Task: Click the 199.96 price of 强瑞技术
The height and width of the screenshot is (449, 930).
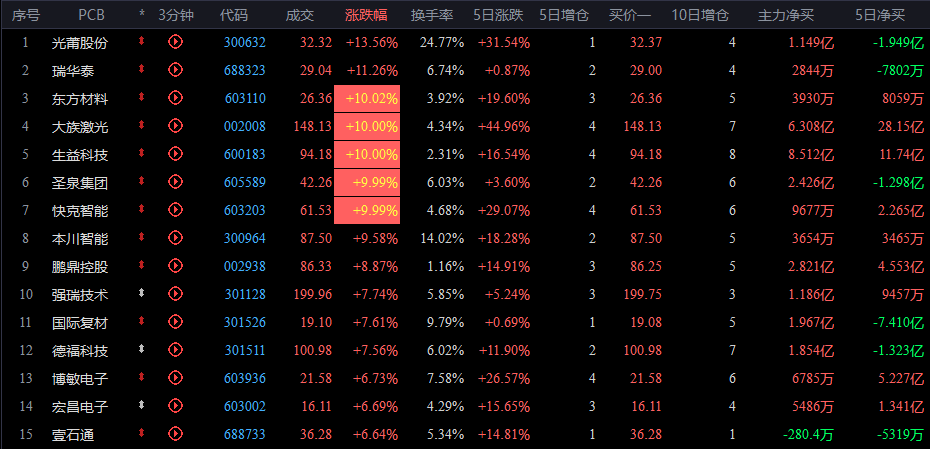Action: tap(313, 295)
